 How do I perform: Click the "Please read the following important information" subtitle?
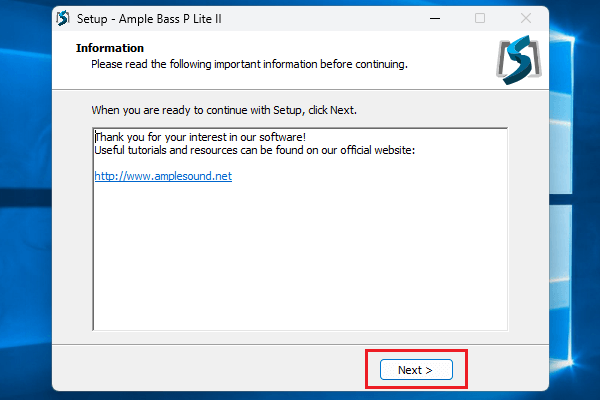[249, 64]
